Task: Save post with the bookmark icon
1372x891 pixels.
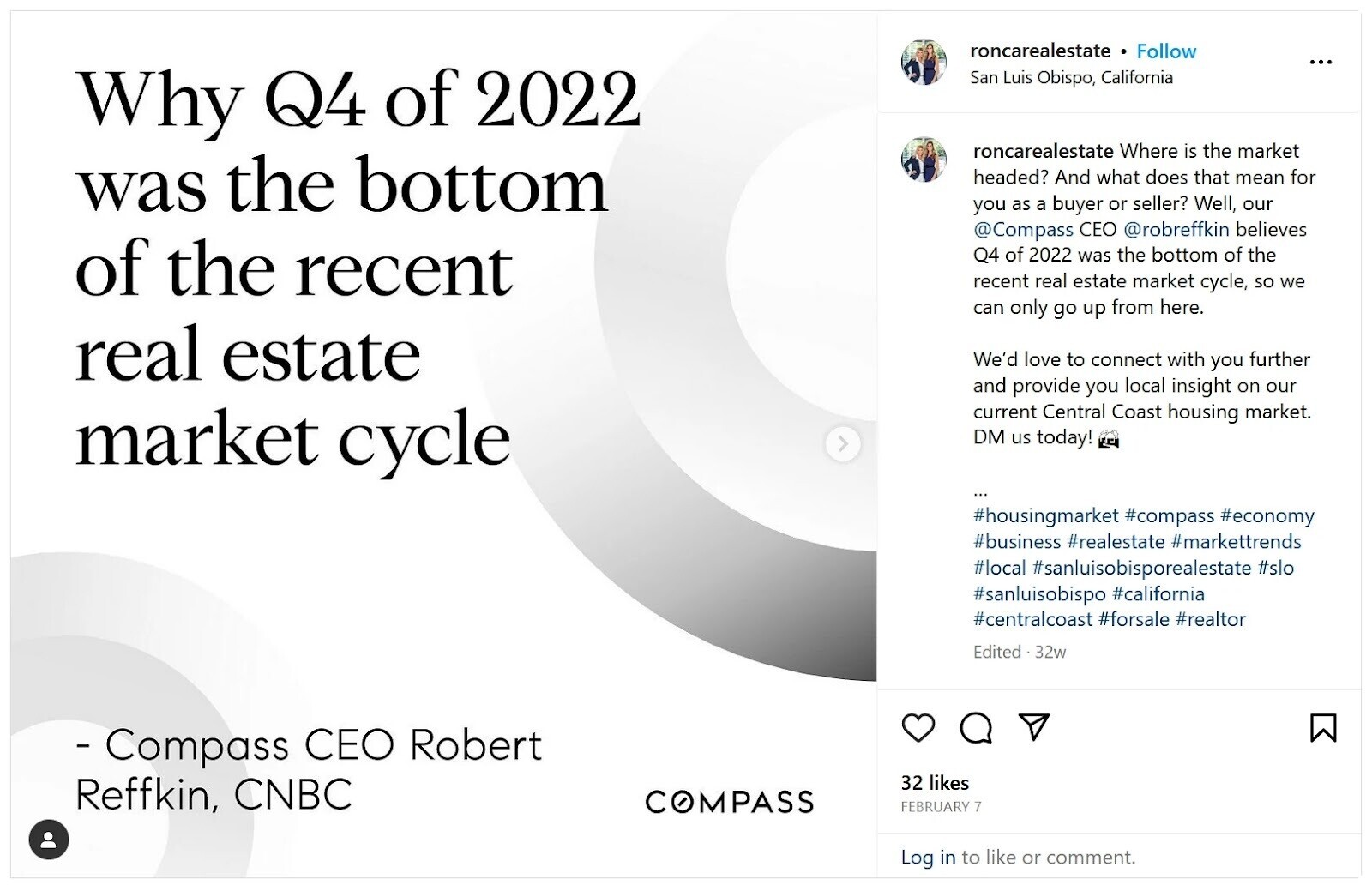Action: click(x=1323, y=728)
